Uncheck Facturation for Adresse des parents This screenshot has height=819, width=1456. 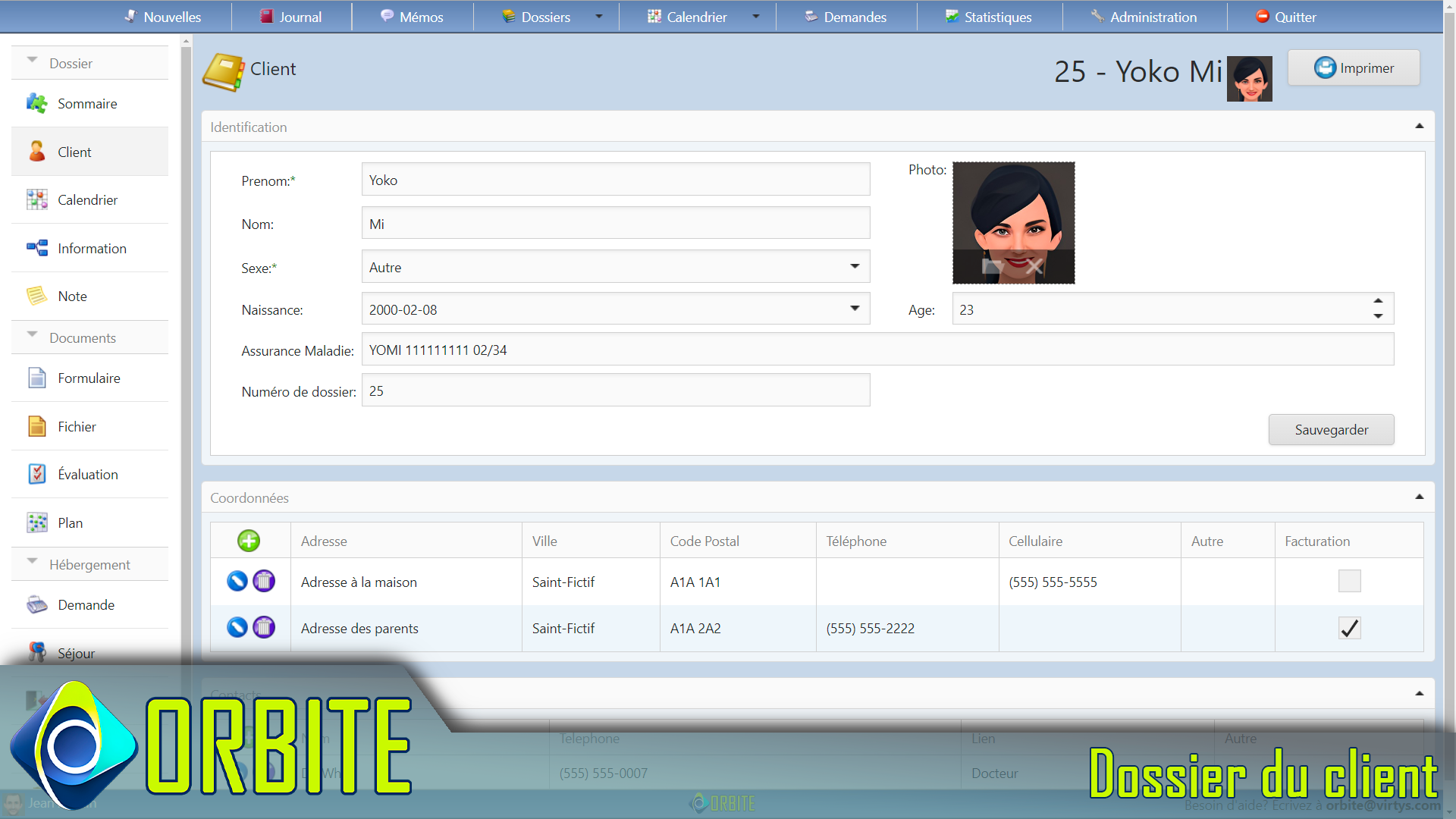[x=1349, y=628]
